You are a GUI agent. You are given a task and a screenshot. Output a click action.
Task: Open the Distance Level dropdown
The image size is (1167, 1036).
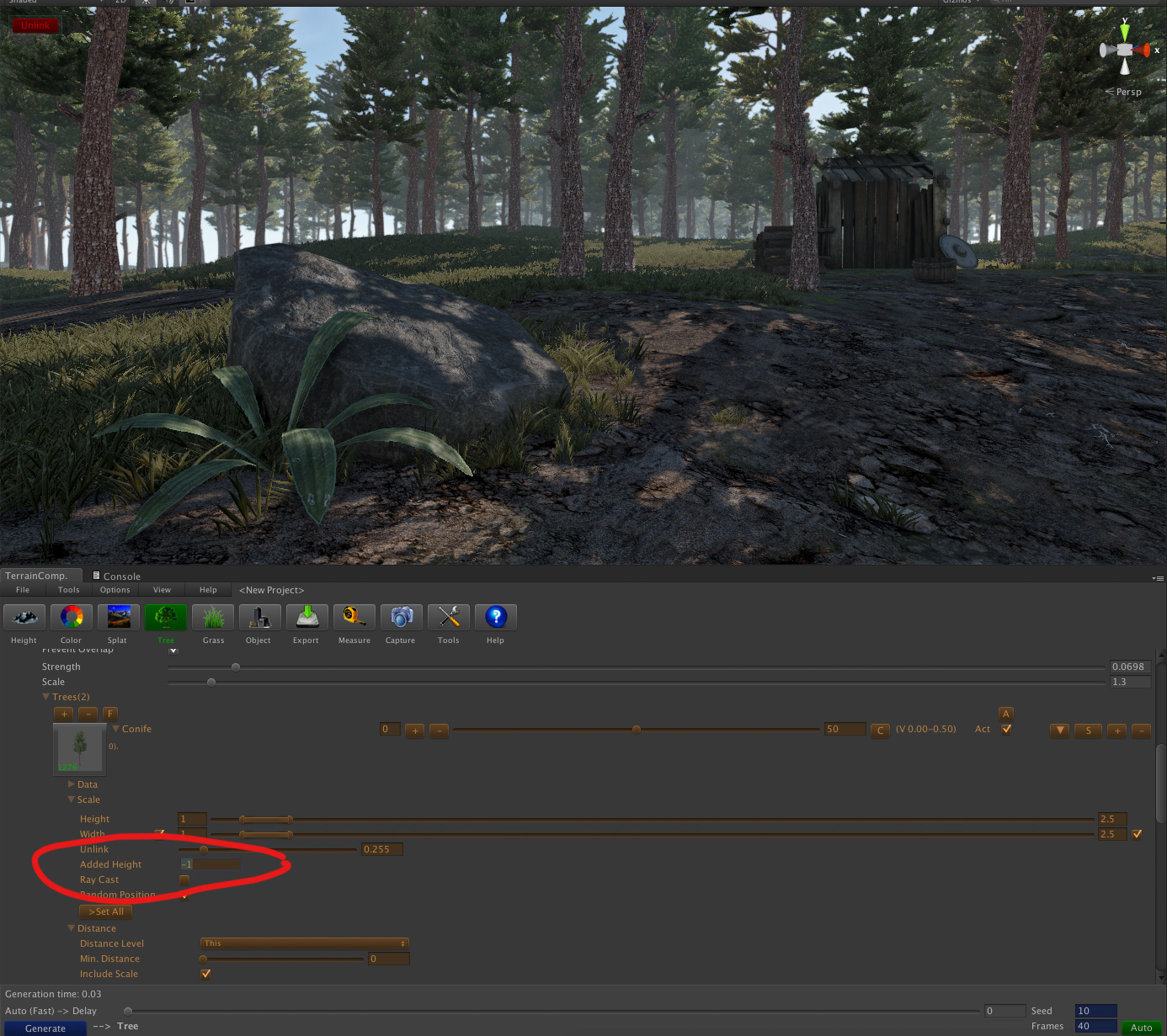304,943
